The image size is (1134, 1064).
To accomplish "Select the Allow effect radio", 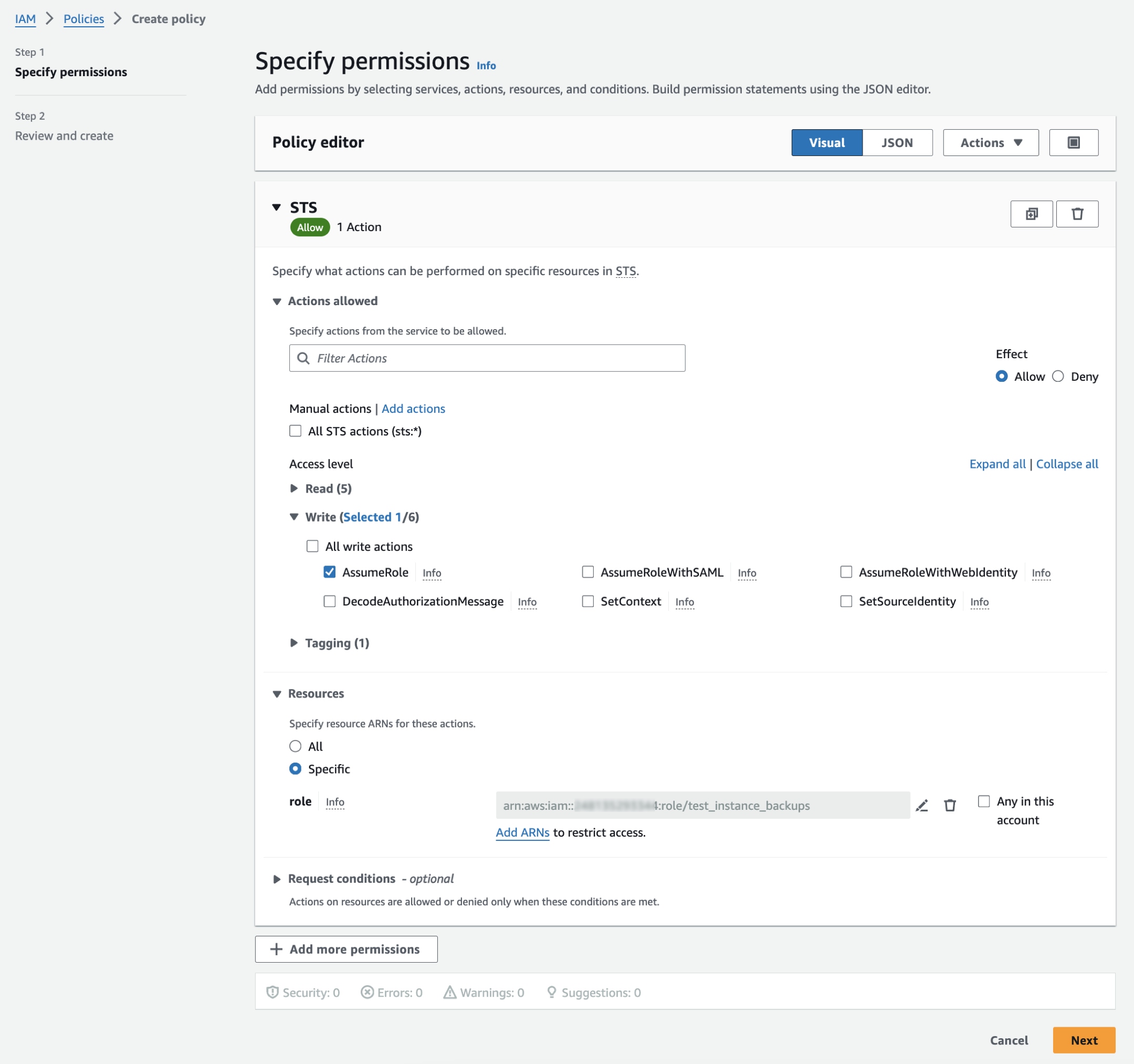I will click(x=1001, y=376).
